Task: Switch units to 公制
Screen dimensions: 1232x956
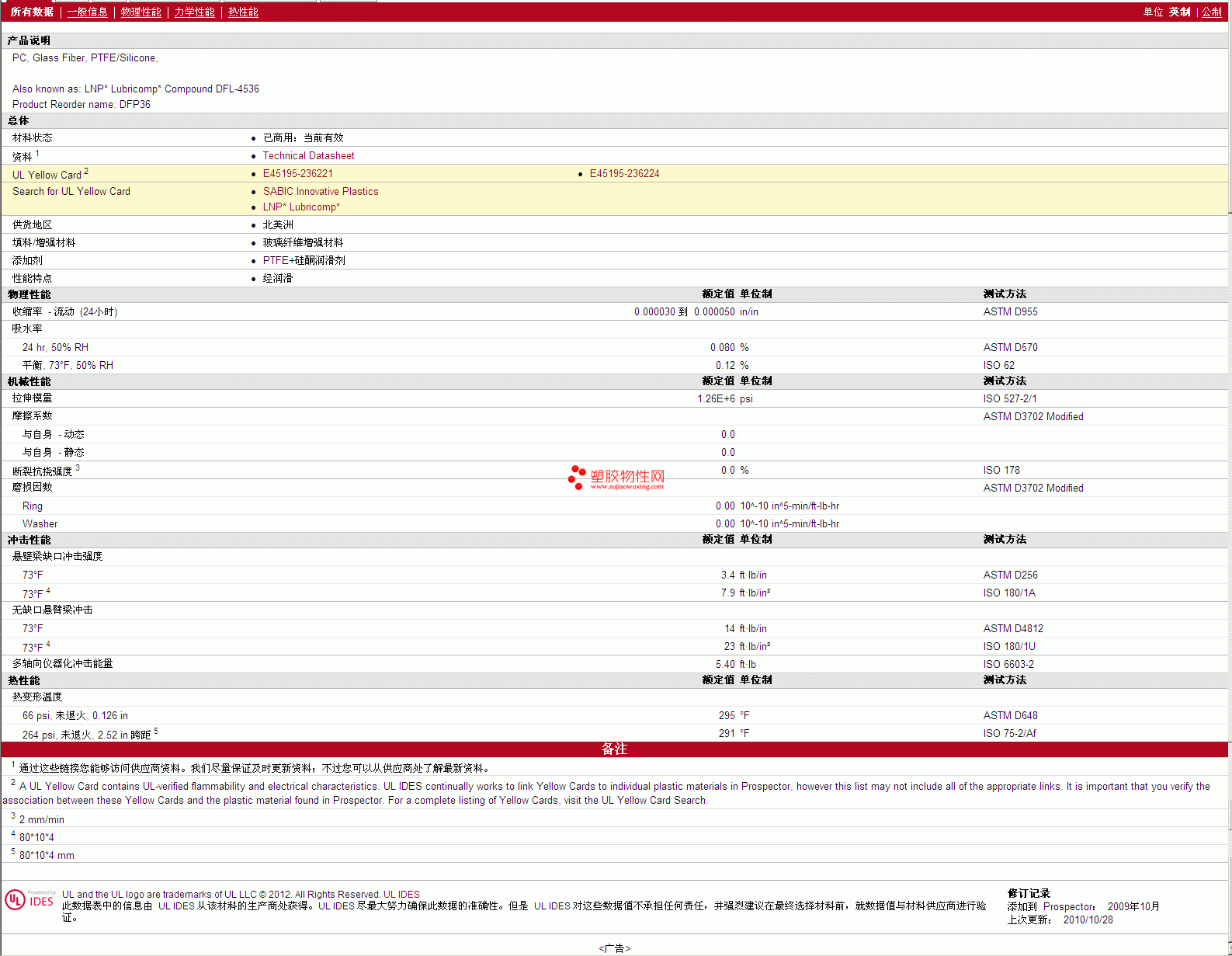Action: pyautogui.click(x=1212, y=12)
